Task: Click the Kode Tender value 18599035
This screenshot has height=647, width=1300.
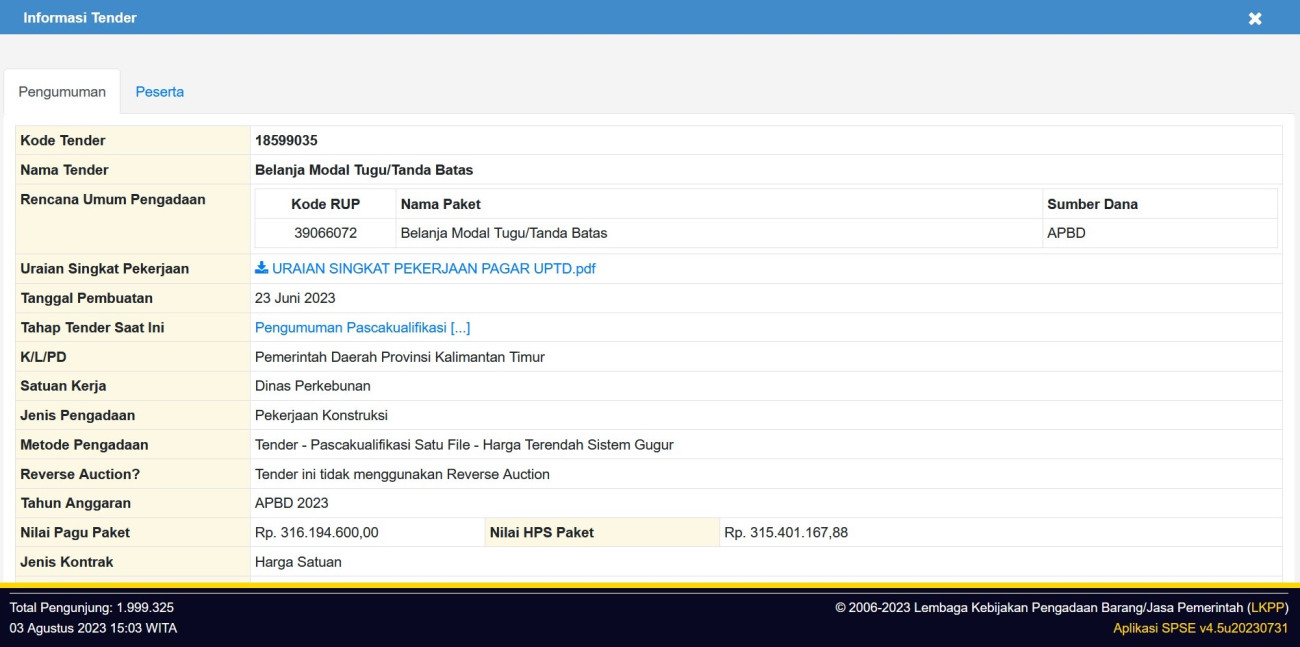Action: 286,141
